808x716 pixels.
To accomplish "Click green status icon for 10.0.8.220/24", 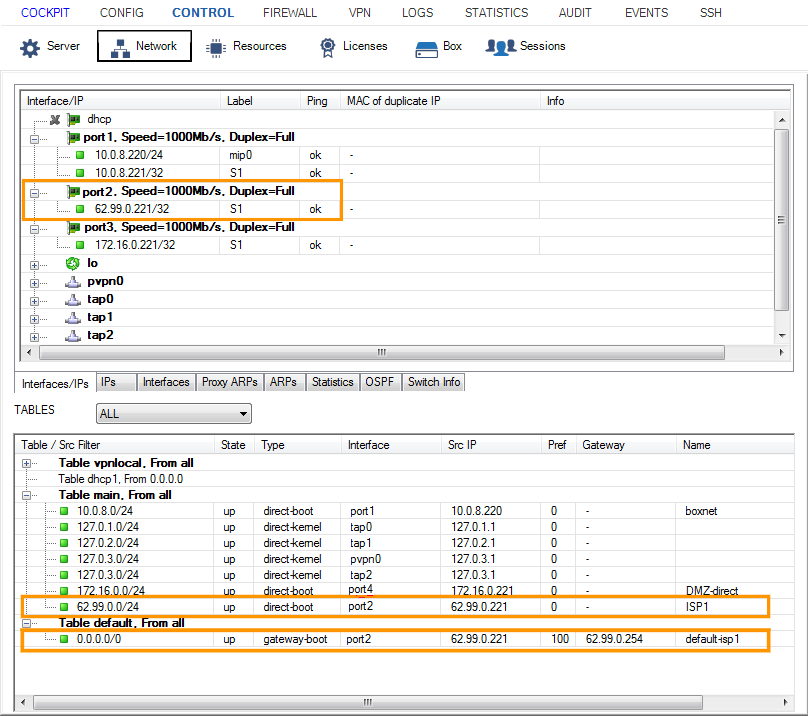I will click(x=80, y=155).
